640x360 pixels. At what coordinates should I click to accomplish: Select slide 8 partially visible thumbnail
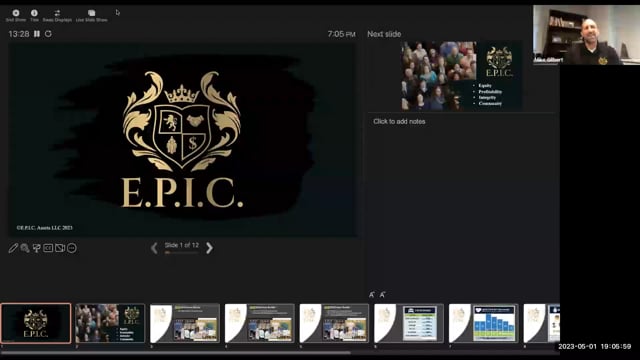(x=542, y=323)
